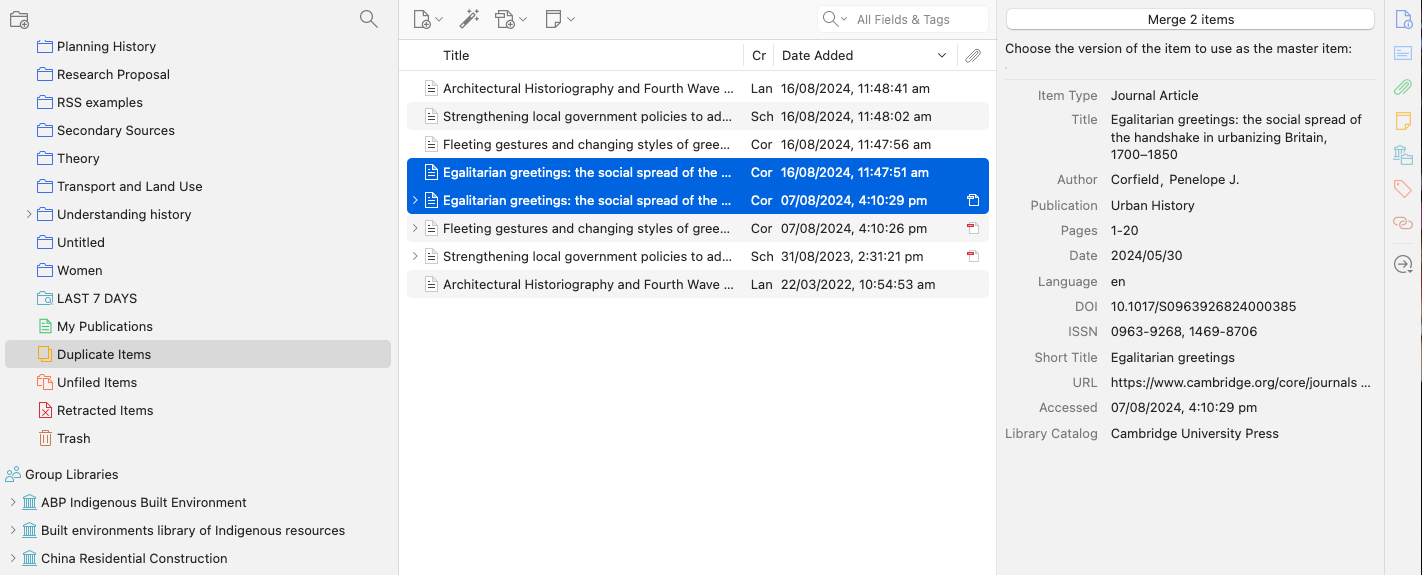This screenshot has width=1422, height=575.
Task: Expand Strengthening local government item added 31/08/2023
Action: (x=415, y=256)
